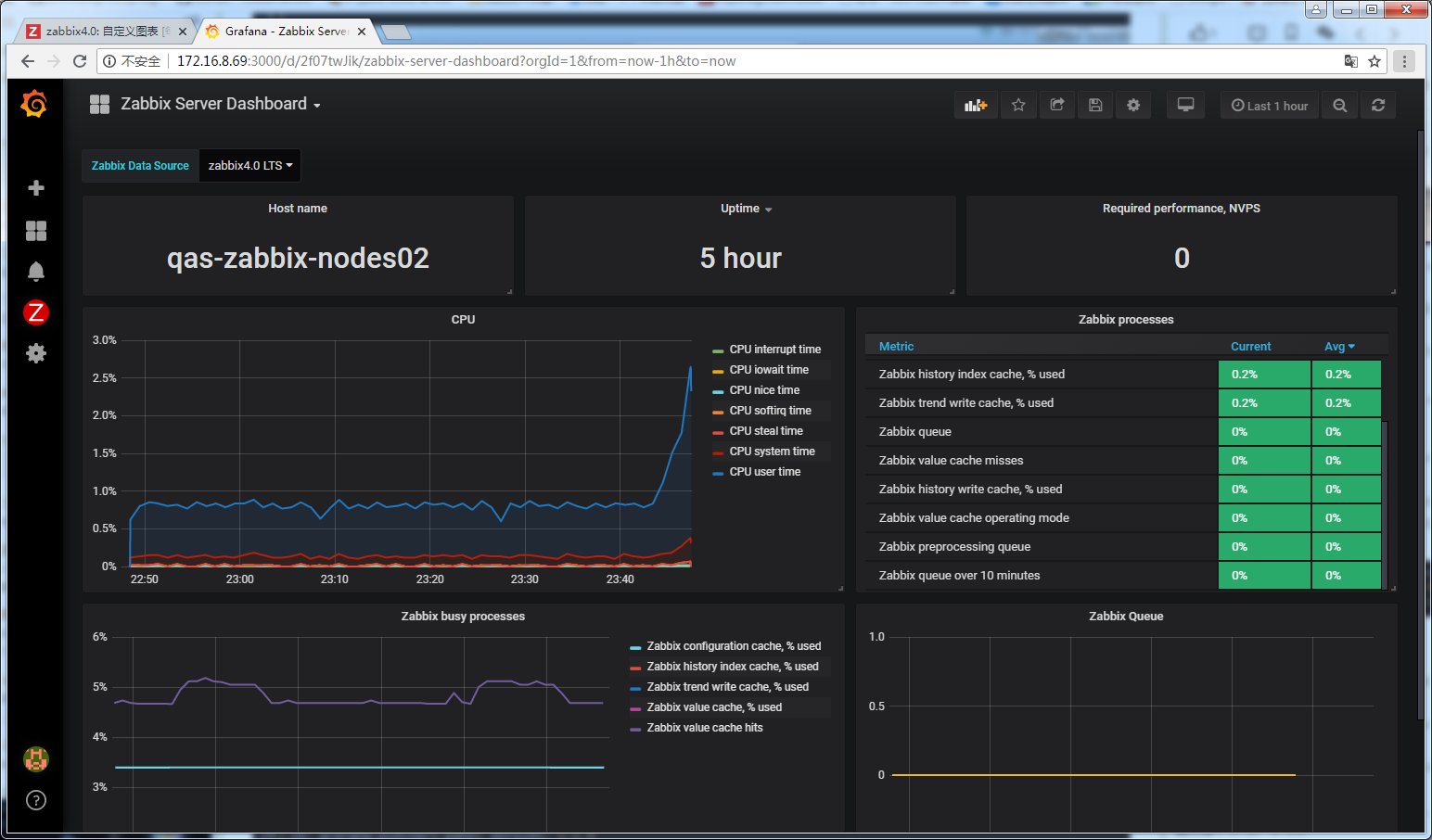The height and width of the screenshot is (840, 1432).
Task: Open the Last 1 hour time picker
Action: (x=1270, y=106)
